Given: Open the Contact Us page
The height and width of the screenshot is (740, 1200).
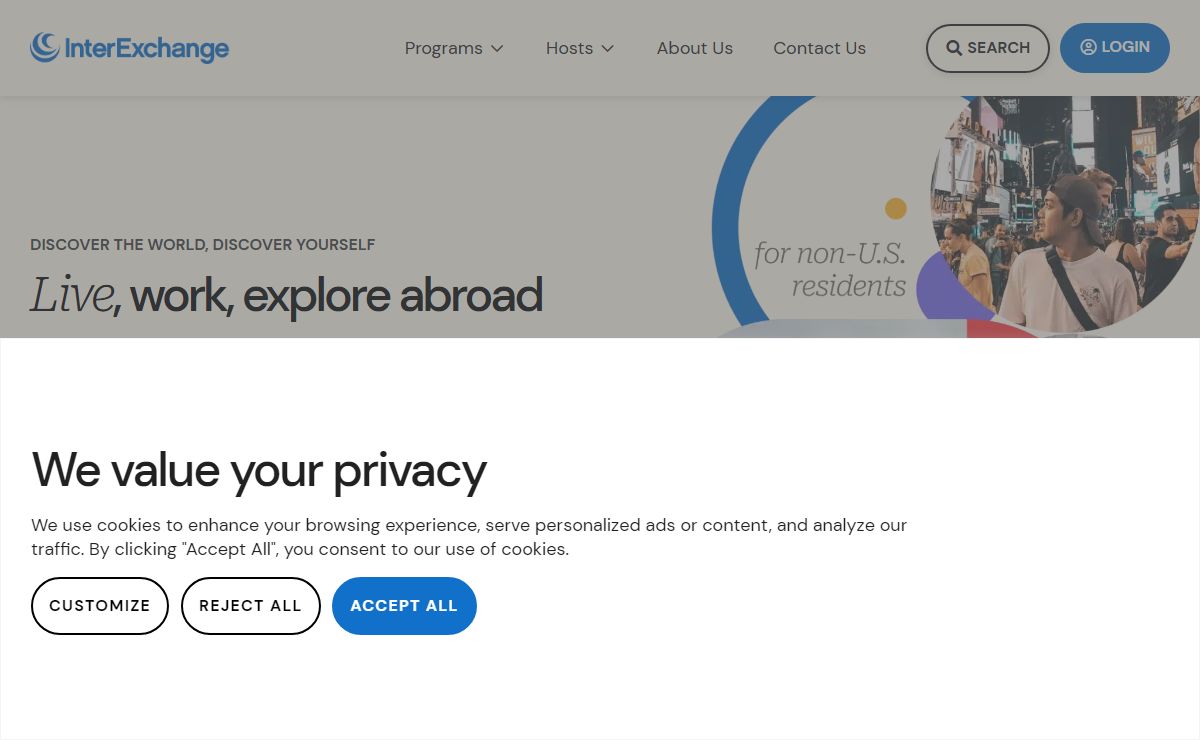Looking at the screenshot, I should (819, 48).
